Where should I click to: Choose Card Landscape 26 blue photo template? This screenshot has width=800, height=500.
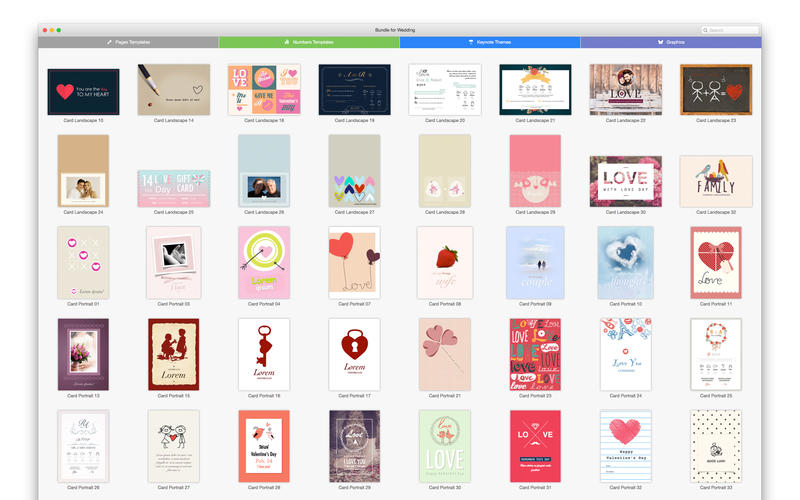pos(264,171)
